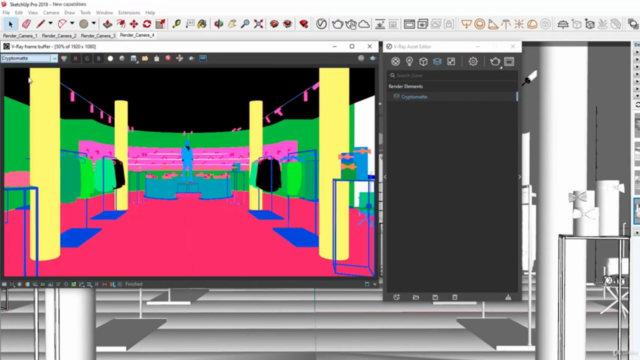Select the Circle shape tool

point(84,24)
